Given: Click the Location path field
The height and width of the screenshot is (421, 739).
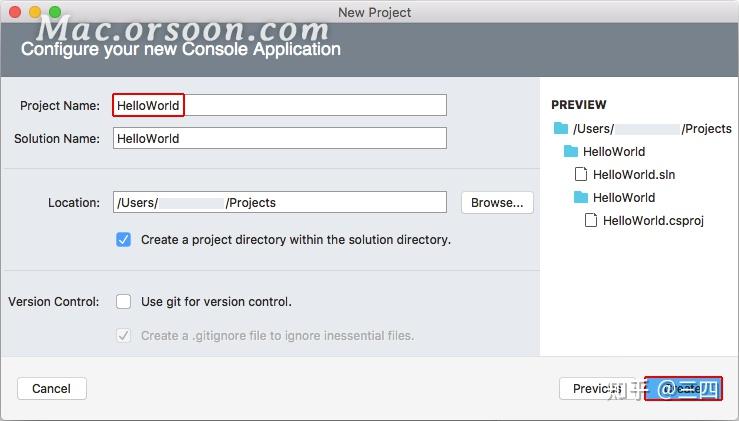Looking at the screenshot, I should point(279,202).
